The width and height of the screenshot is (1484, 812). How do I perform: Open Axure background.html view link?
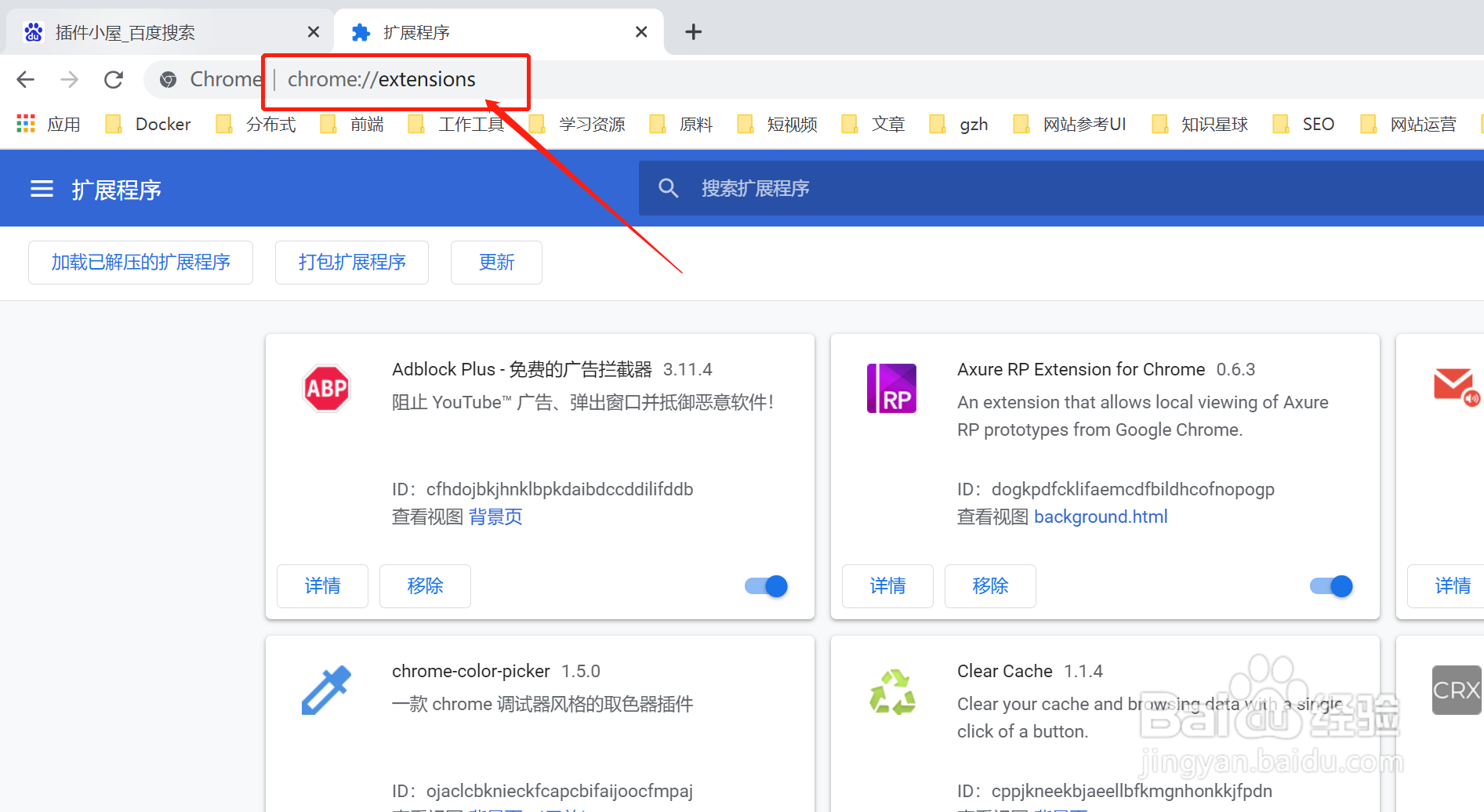[1101, 517]
